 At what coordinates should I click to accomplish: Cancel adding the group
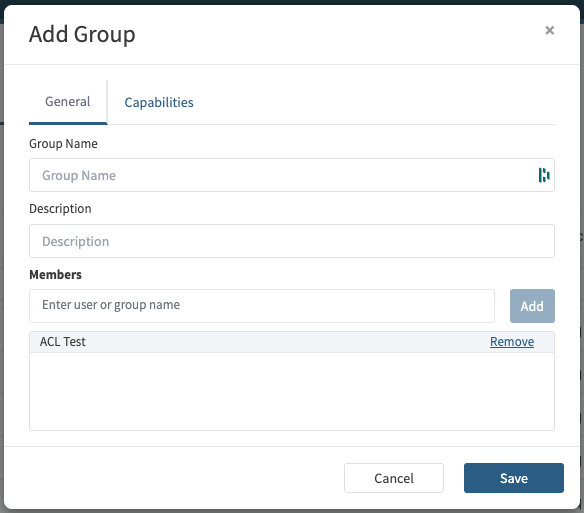(394, 478)
